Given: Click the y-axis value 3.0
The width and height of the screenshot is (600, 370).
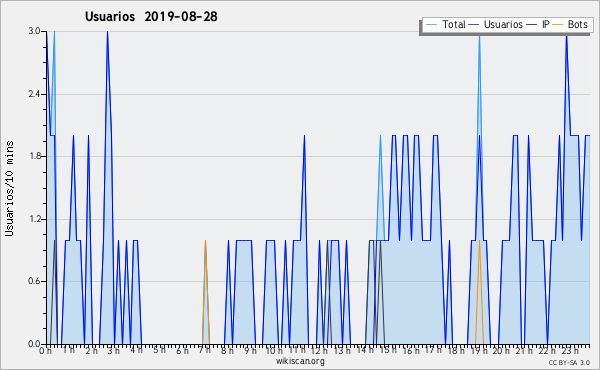Looking at the screenshot, I should [x=34, y=31].
